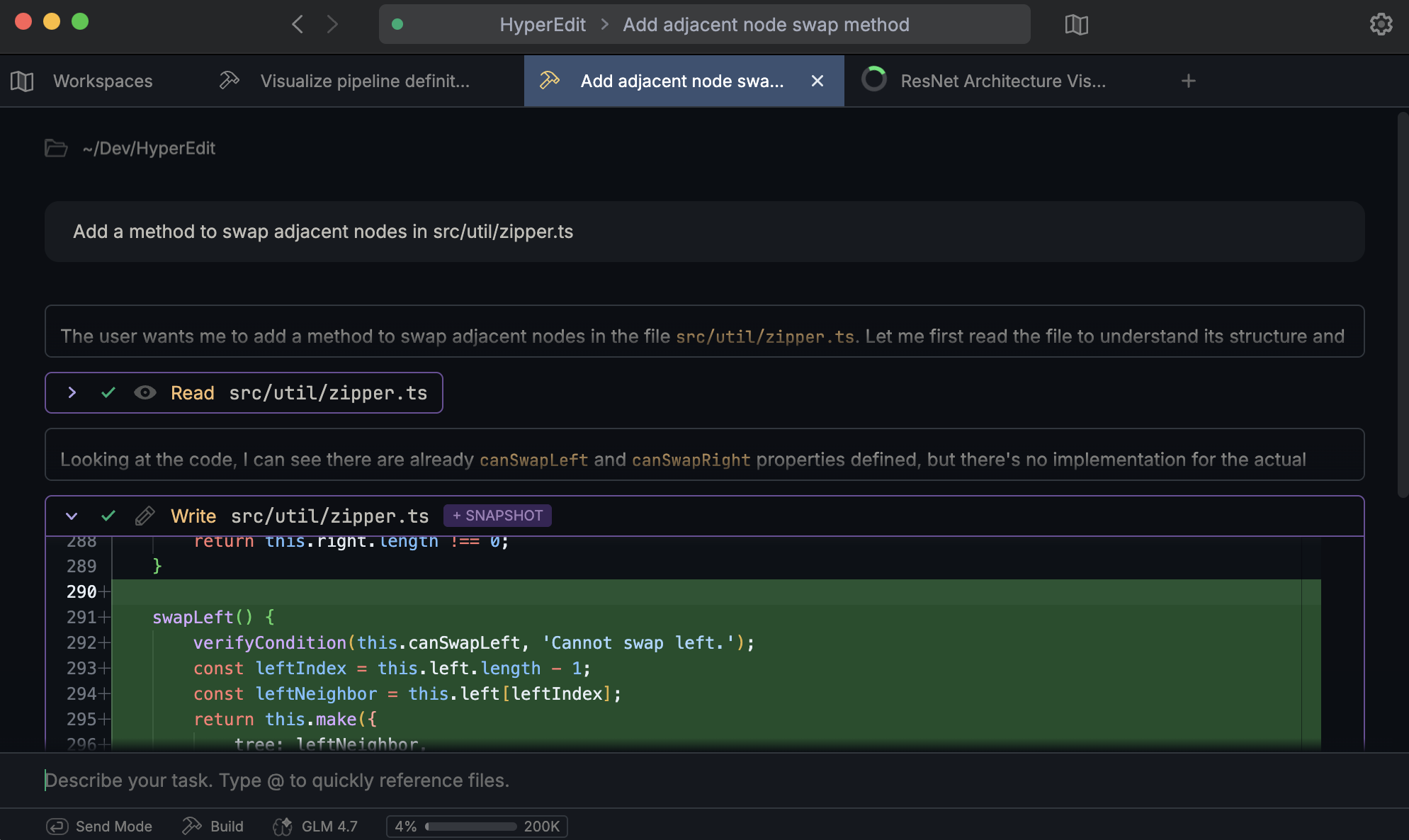Open the Visualize pipeline definition tab
Viewport: 1409px width, 840px height.
tap(366, 81)
